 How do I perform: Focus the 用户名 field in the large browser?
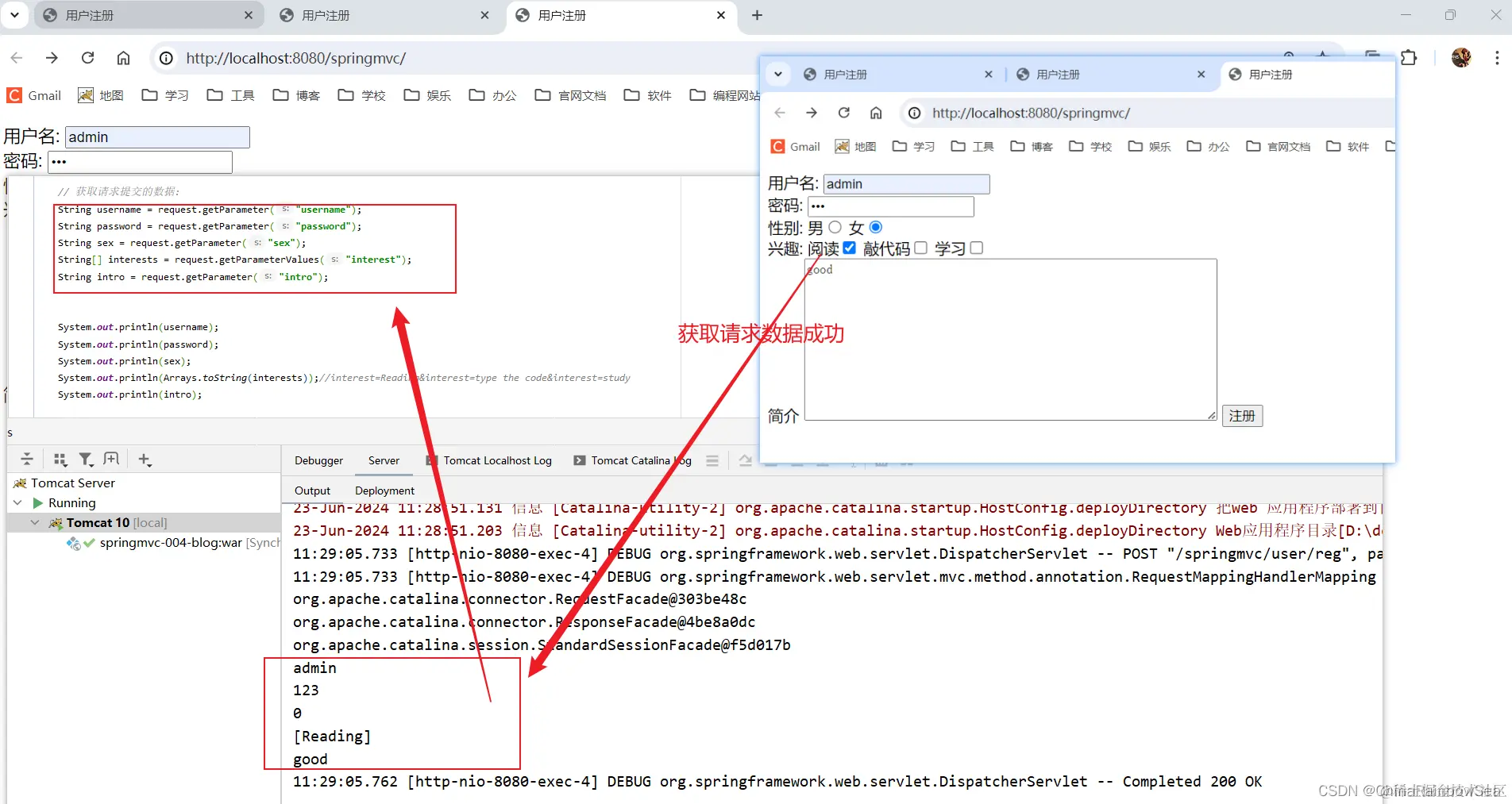[157, 137]
